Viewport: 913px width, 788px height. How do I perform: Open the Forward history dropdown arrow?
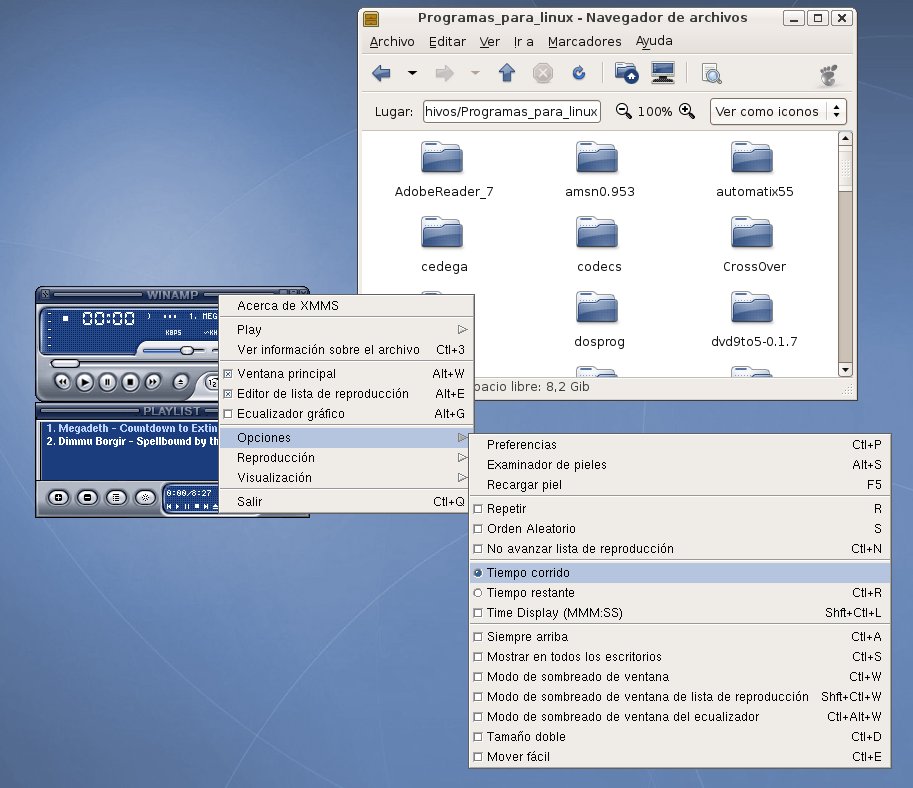point(475,73)
